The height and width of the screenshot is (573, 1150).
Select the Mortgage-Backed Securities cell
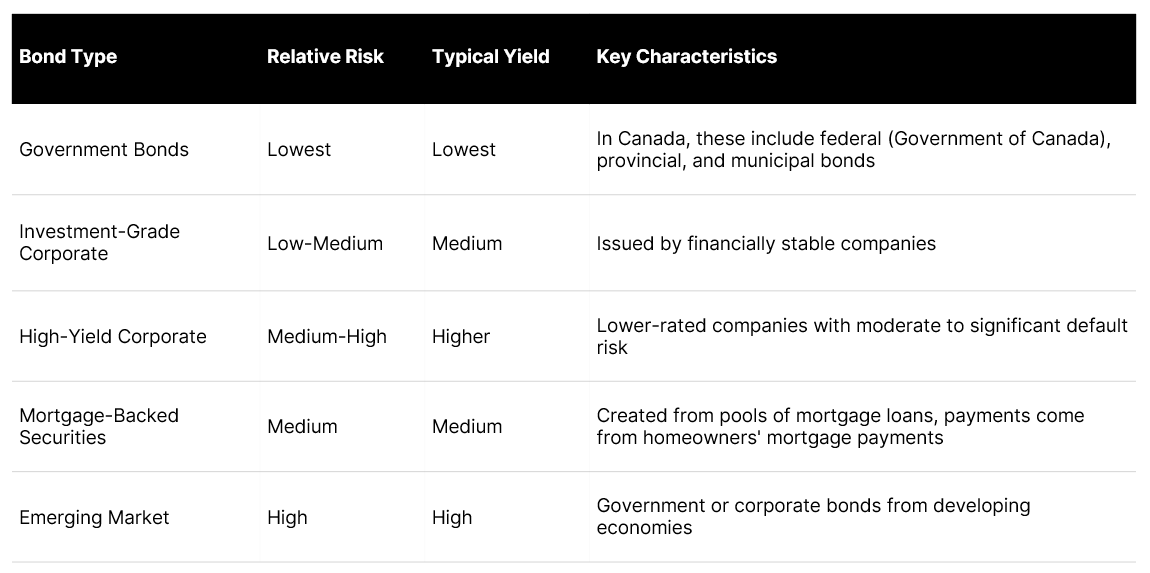coord(99,427)
